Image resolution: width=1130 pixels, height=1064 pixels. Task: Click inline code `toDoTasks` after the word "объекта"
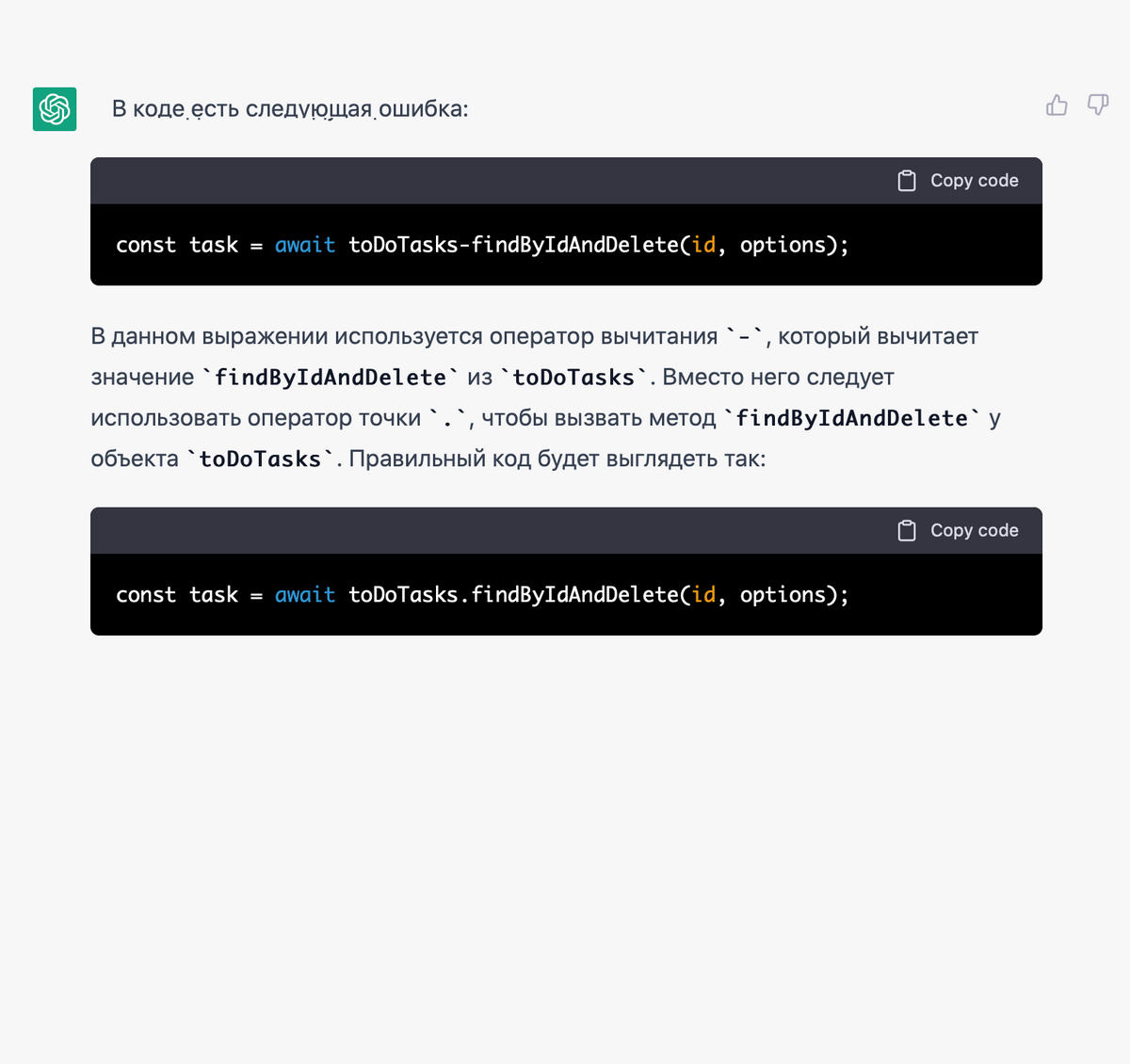tap(260, 459)
